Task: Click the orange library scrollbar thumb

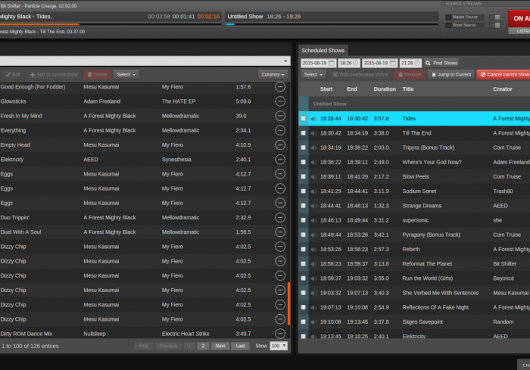Action: click(x=289, y=304)
